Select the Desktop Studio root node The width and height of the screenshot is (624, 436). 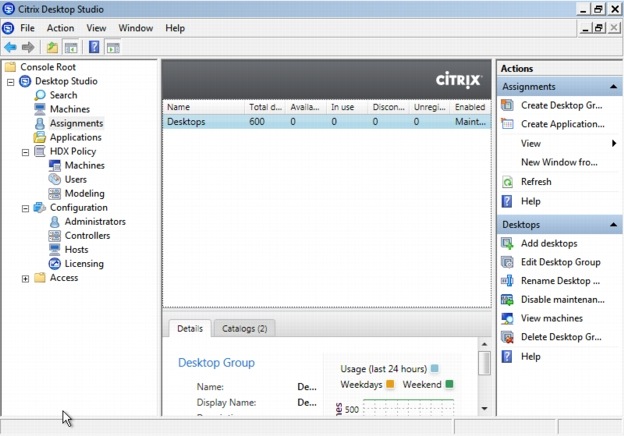(x=66, y=81)
